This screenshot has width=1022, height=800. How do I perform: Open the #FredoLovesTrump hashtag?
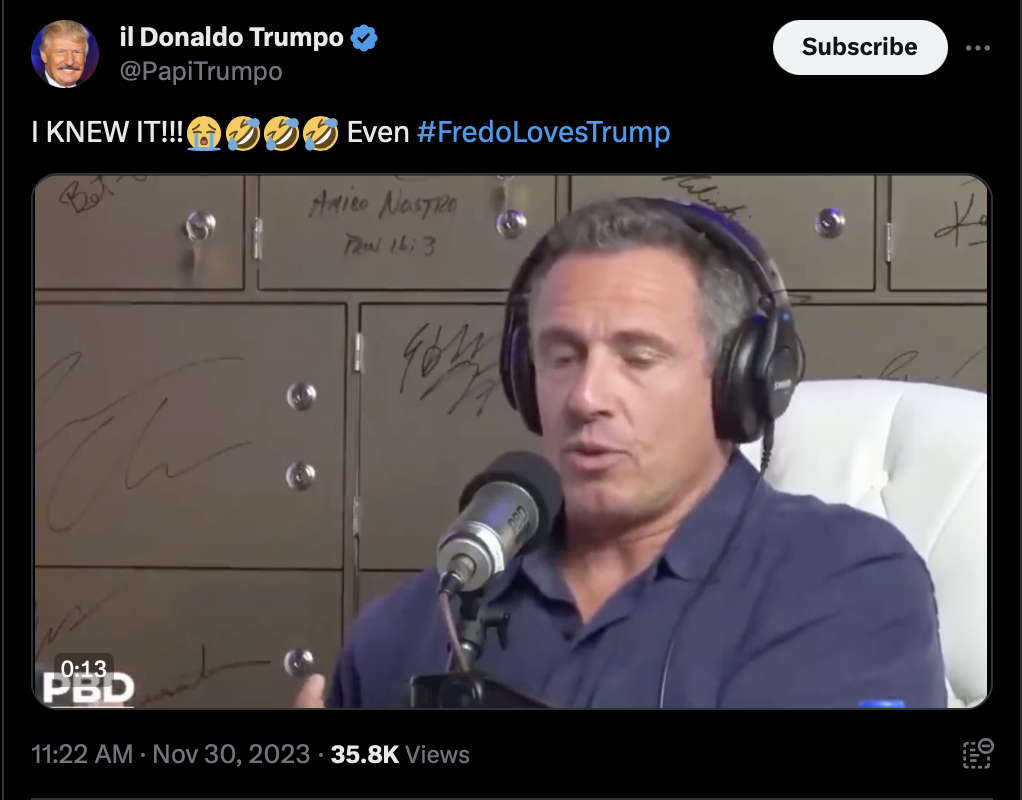[x=544, y=132]
